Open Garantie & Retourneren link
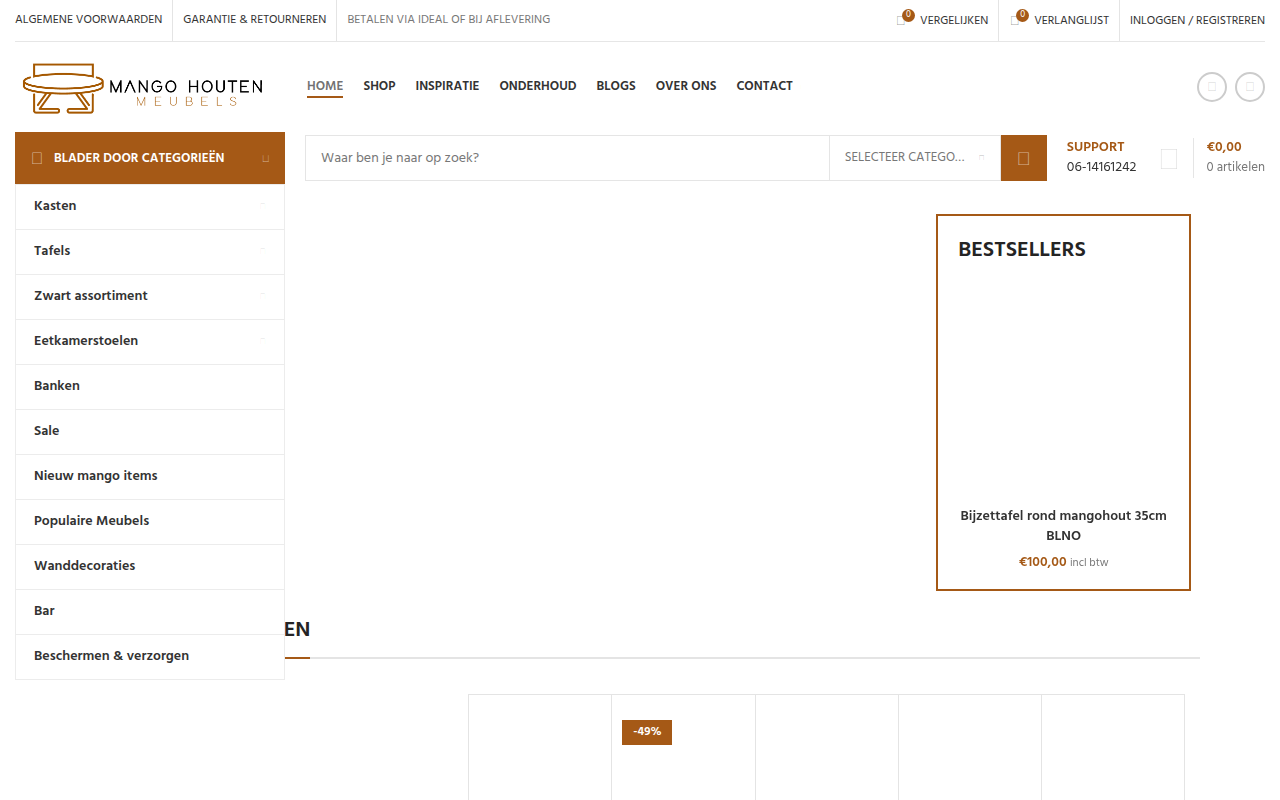Screen dimensions: 1280x800 click(x=254, y=20)
